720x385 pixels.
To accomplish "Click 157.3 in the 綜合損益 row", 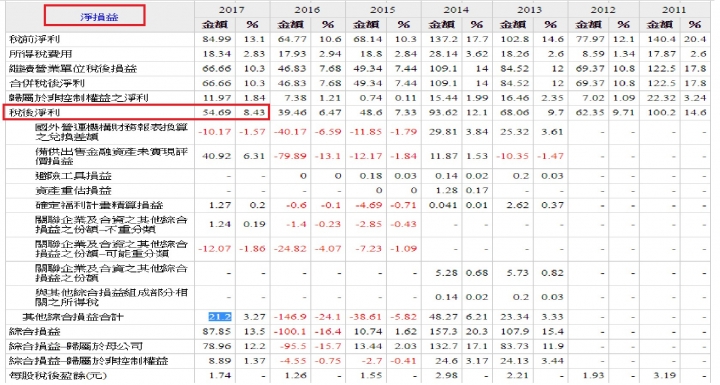I will pyautogui.click(x=444, y=332).
